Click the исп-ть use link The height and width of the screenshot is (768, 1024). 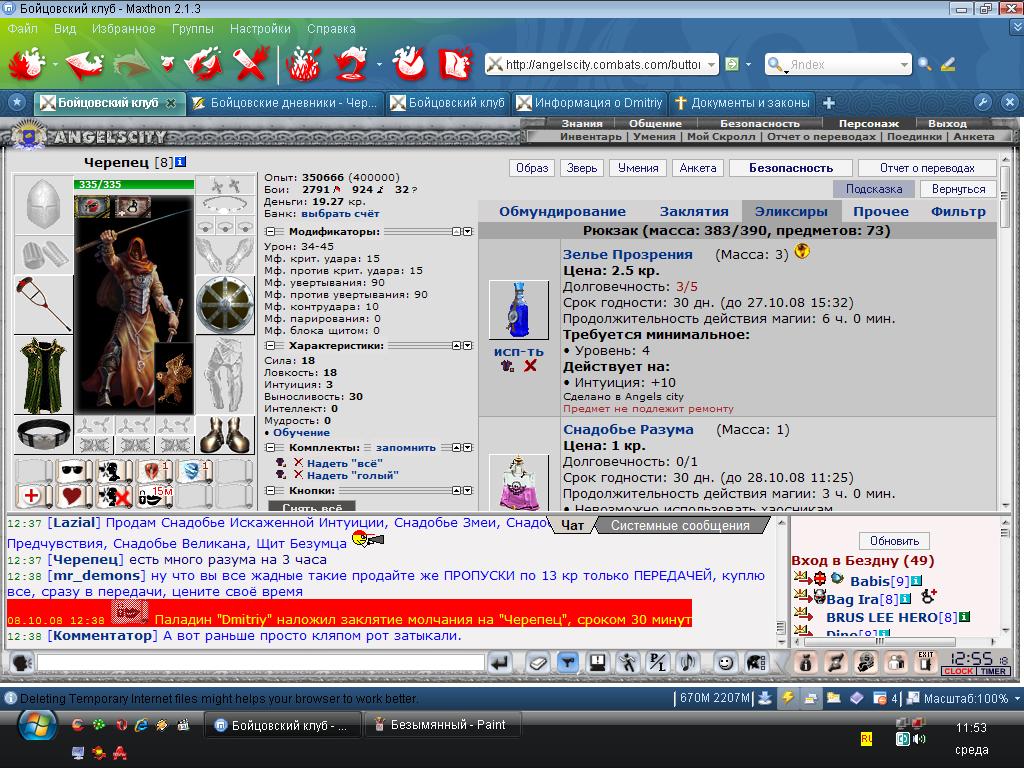[x=519, y=351]
